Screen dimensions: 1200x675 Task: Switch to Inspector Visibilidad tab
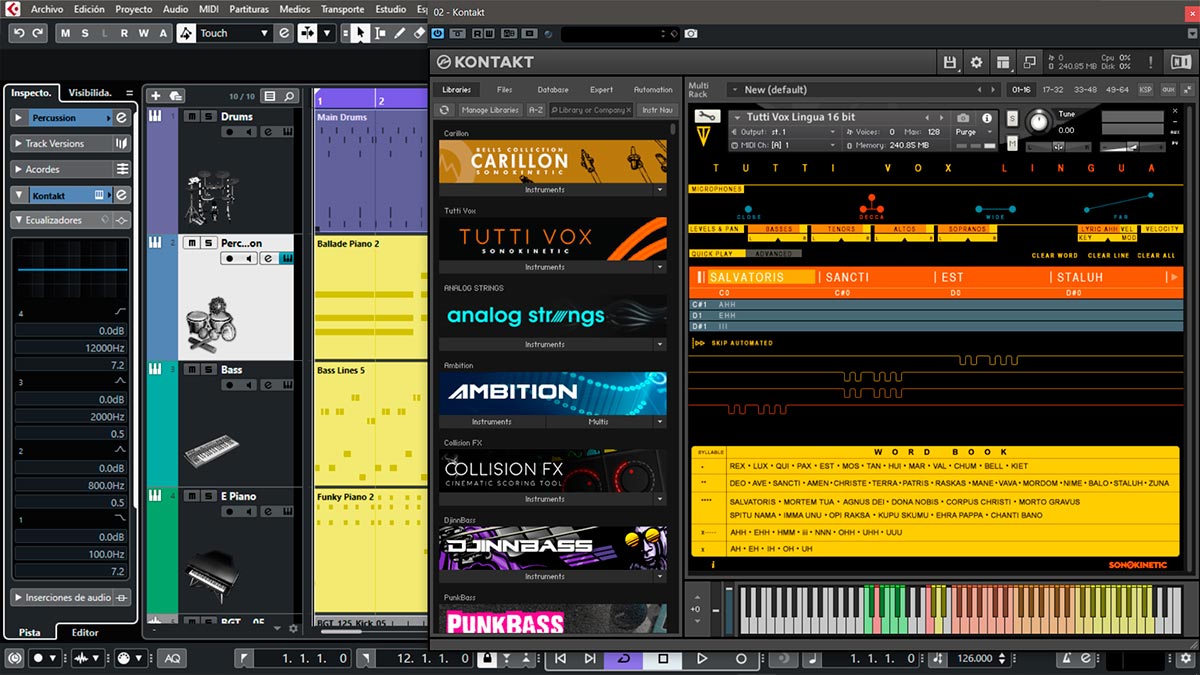click(x=90, y=93)
